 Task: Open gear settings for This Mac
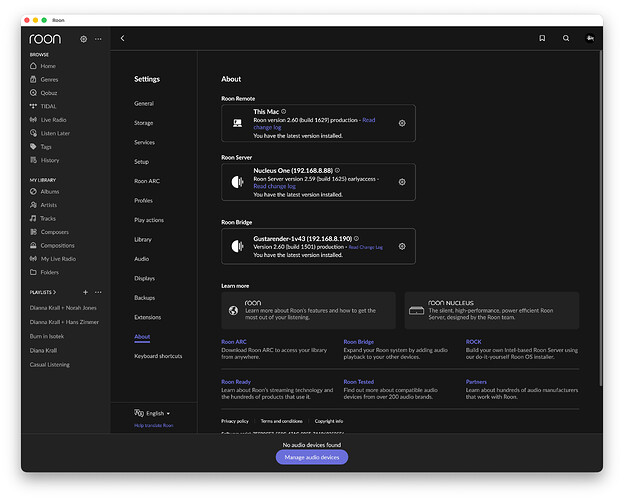[402, 123]
